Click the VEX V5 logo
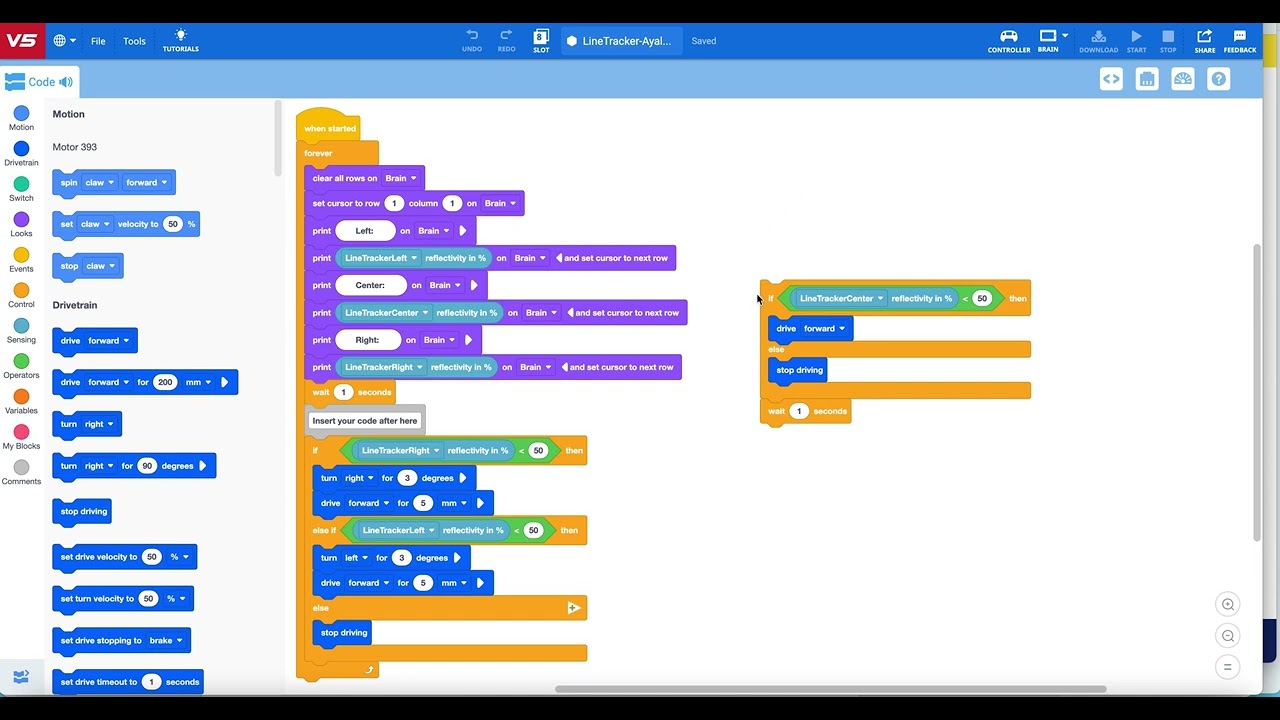Viewport: 1280px width, 720px height. pyautogui.click(x=21, y=41)
